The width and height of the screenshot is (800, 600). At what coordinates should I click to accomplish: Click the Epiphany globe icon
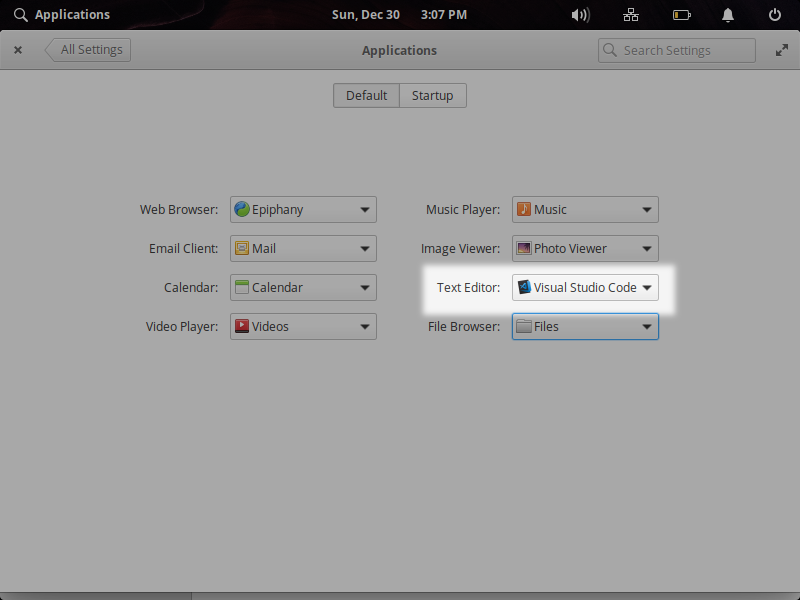(242, 209)
